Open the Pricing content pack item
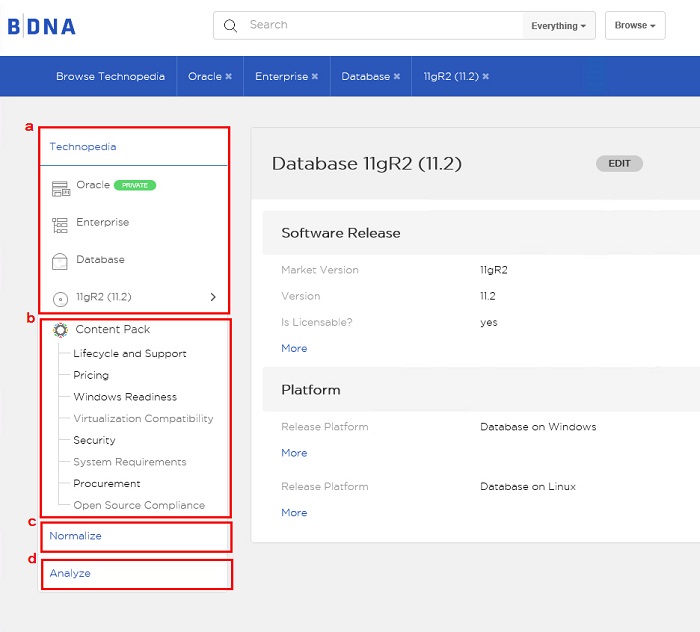 [91, 375]
